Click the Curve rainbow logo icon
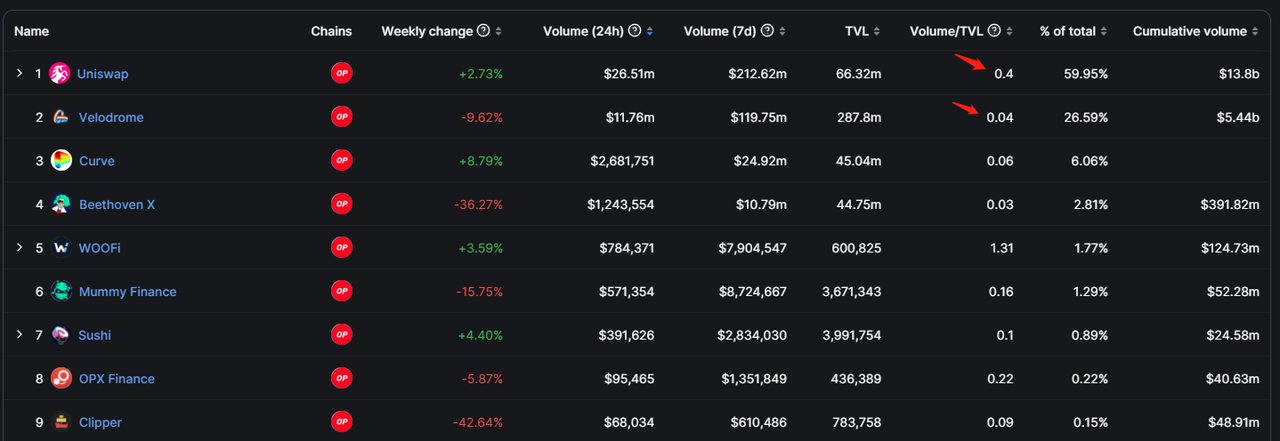The image size is (1280, 441). [61, 160]
